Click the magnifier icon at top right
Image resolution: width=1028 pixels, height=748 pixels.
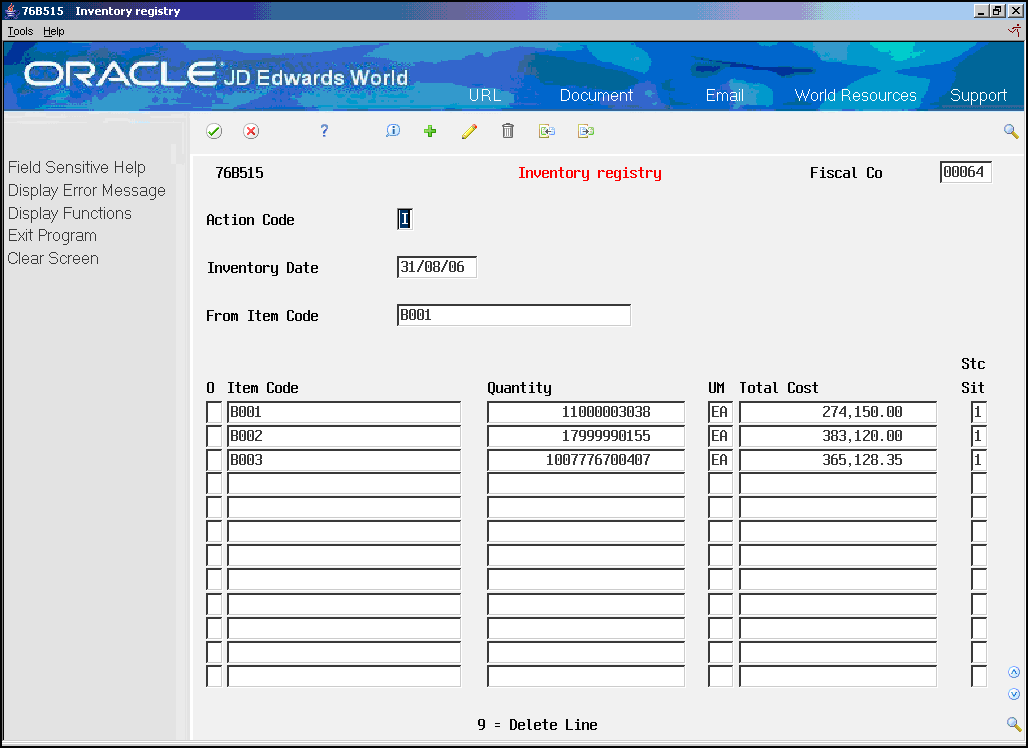coord(1011,131)
